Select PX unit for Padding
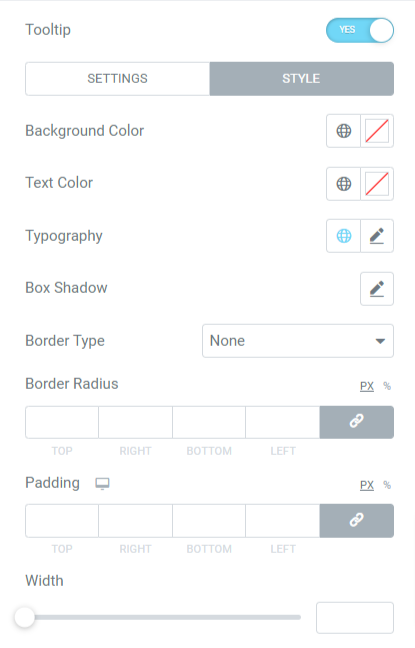 [367, 485]
